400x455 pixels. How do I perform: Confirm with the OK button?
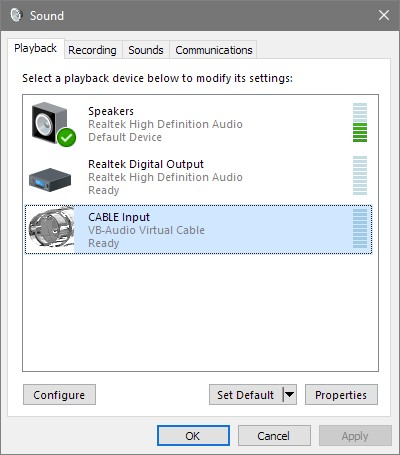[x=193, y=435]
